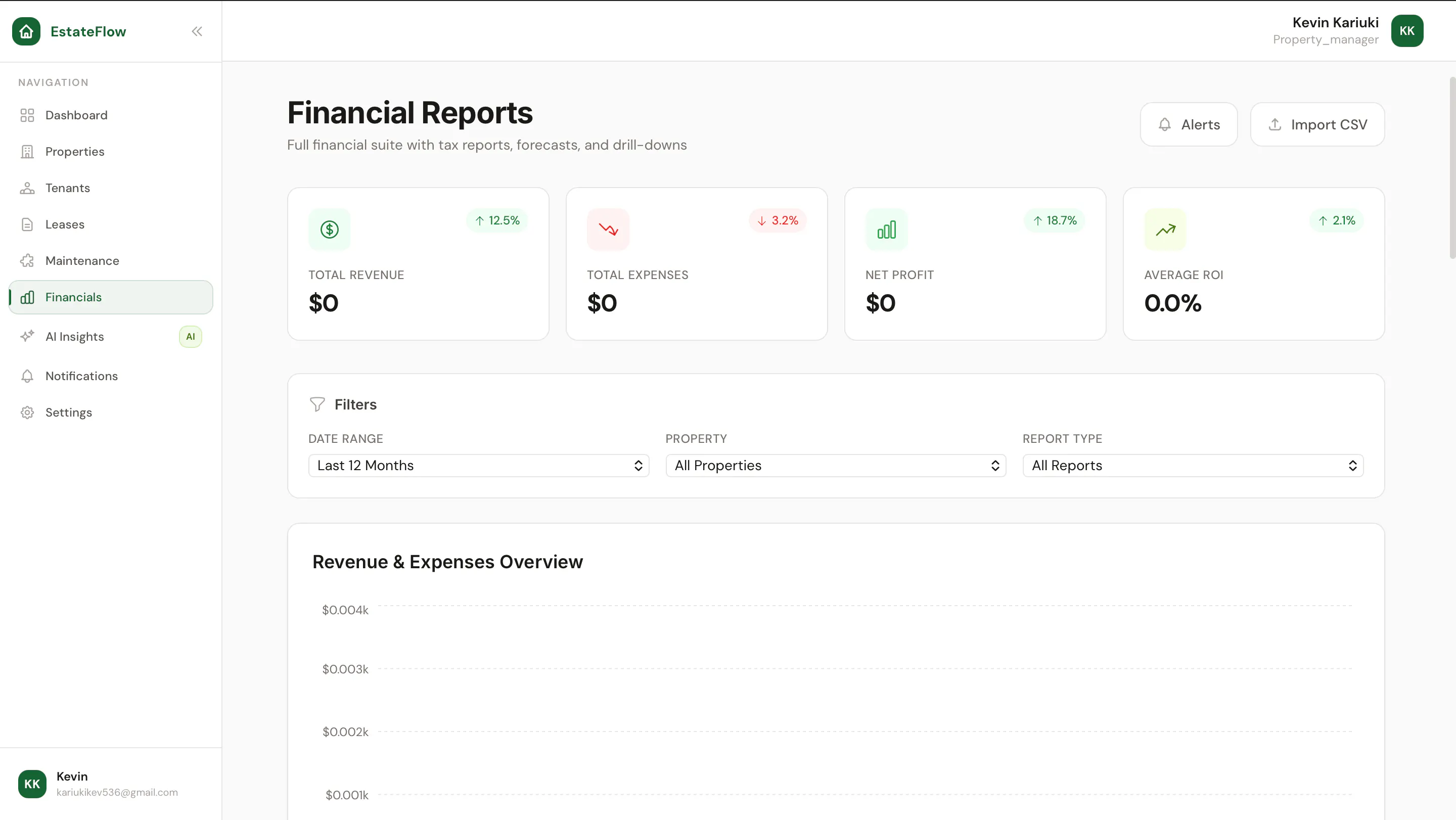Open the Notifications page

pyautogui.click(x=111, y=376)
